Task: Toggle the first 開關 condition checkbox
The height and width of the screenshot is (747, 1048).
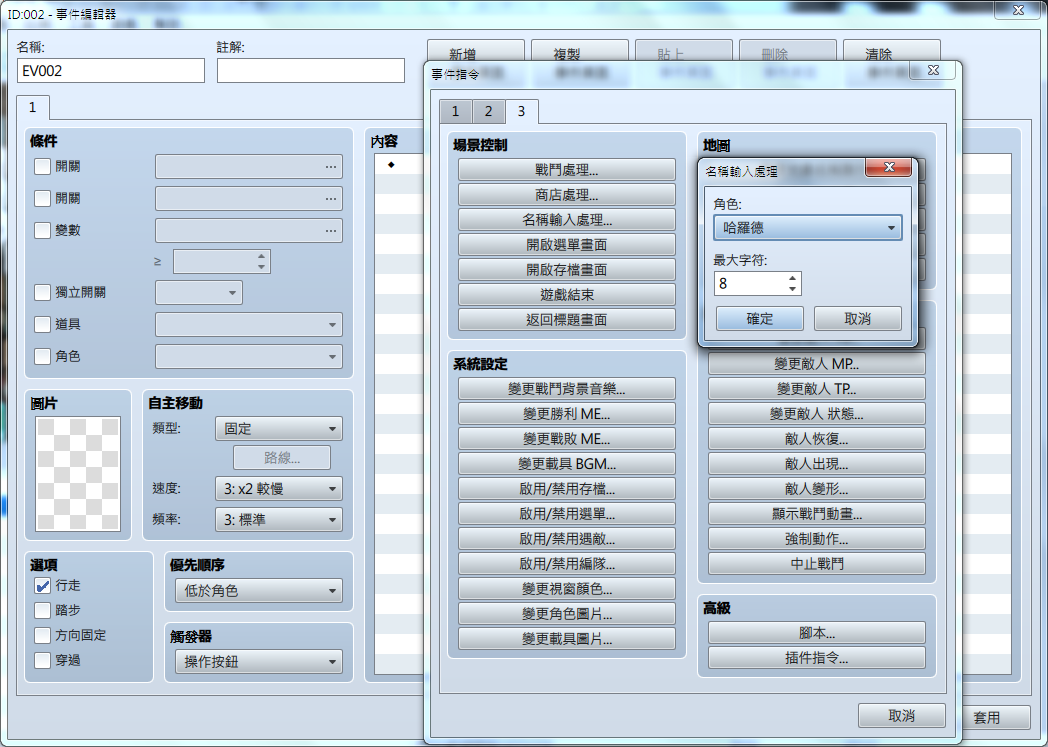Action: click(42, 166)
